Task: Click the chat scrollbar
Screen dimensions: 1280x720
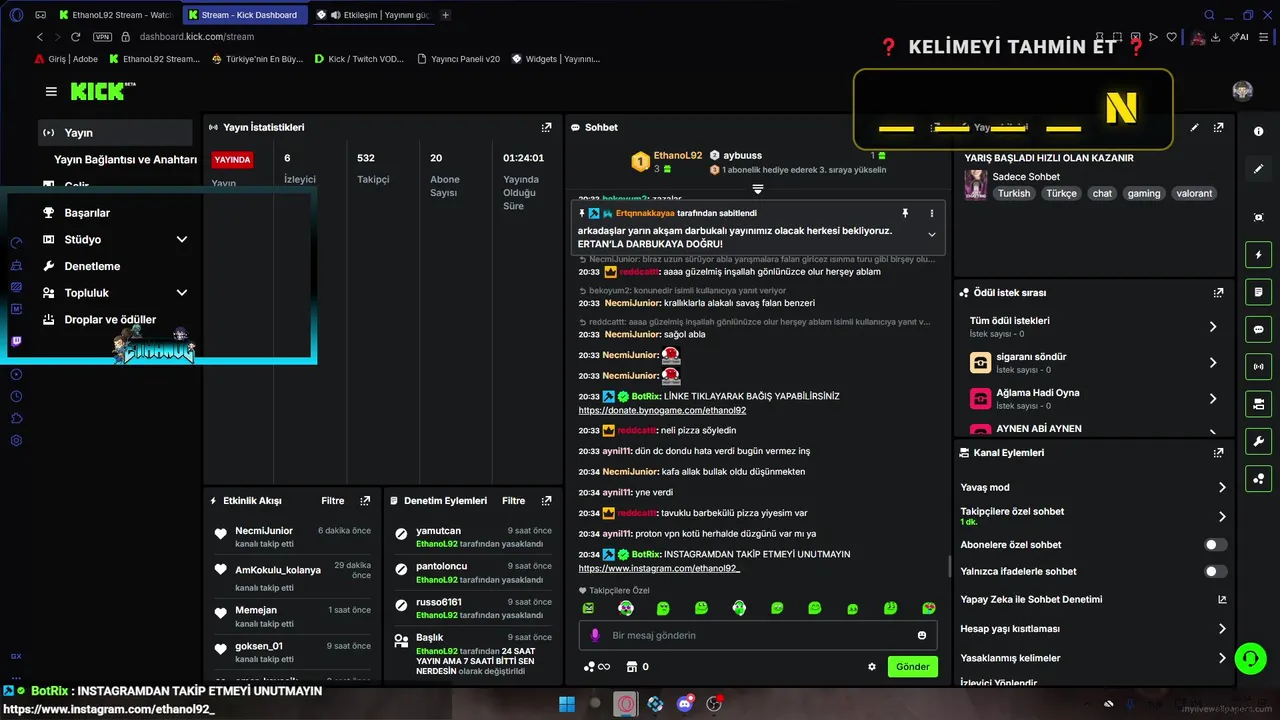Action: [x=949, y=566]
